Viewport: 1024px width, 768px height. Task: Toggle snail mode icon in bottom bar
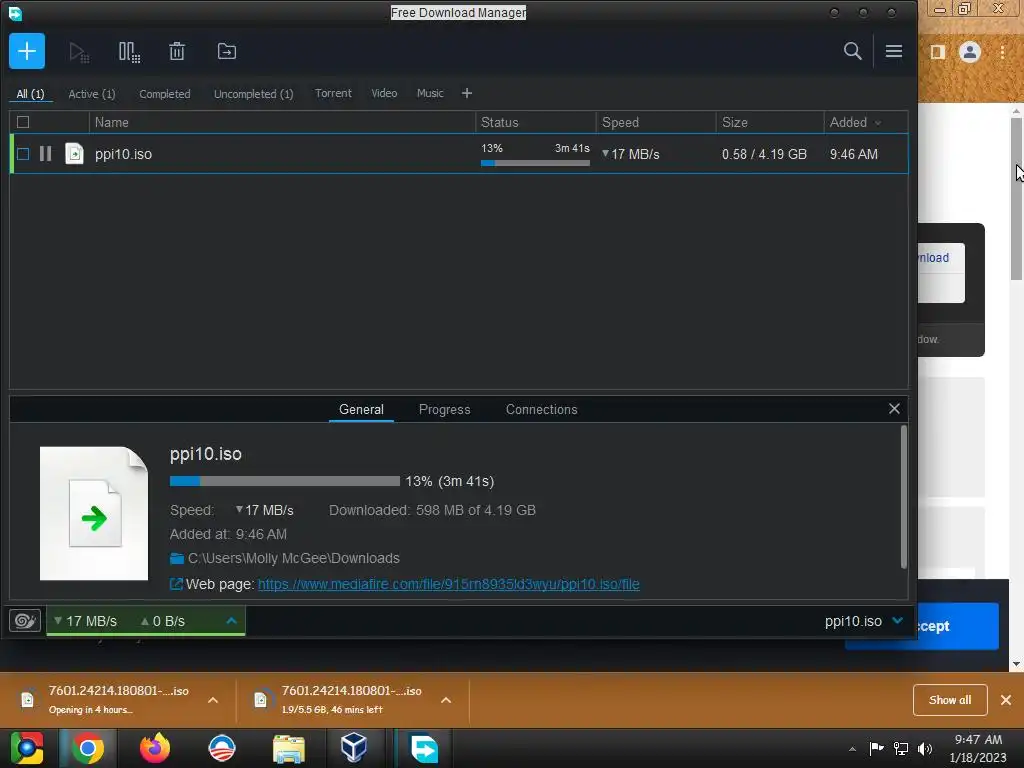click(25, 620)
